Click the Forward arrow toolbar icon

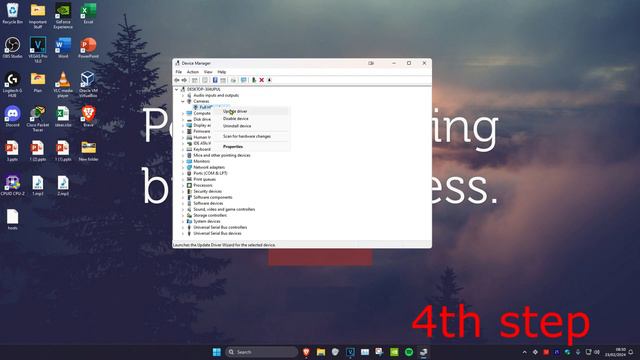click(x=184, y=80)
